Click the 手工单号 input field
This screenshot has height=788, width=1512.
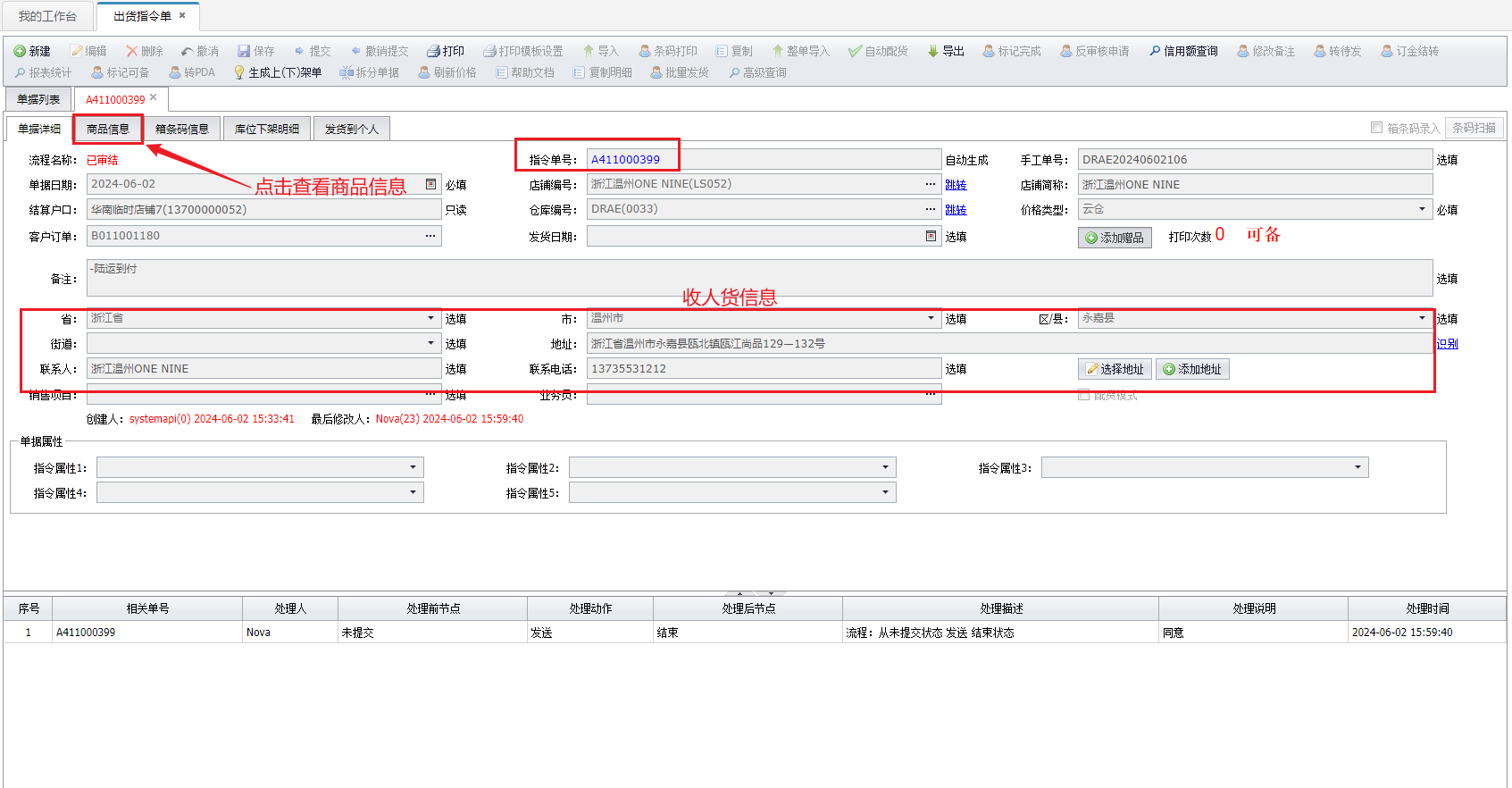click(x=1255, y=159)
